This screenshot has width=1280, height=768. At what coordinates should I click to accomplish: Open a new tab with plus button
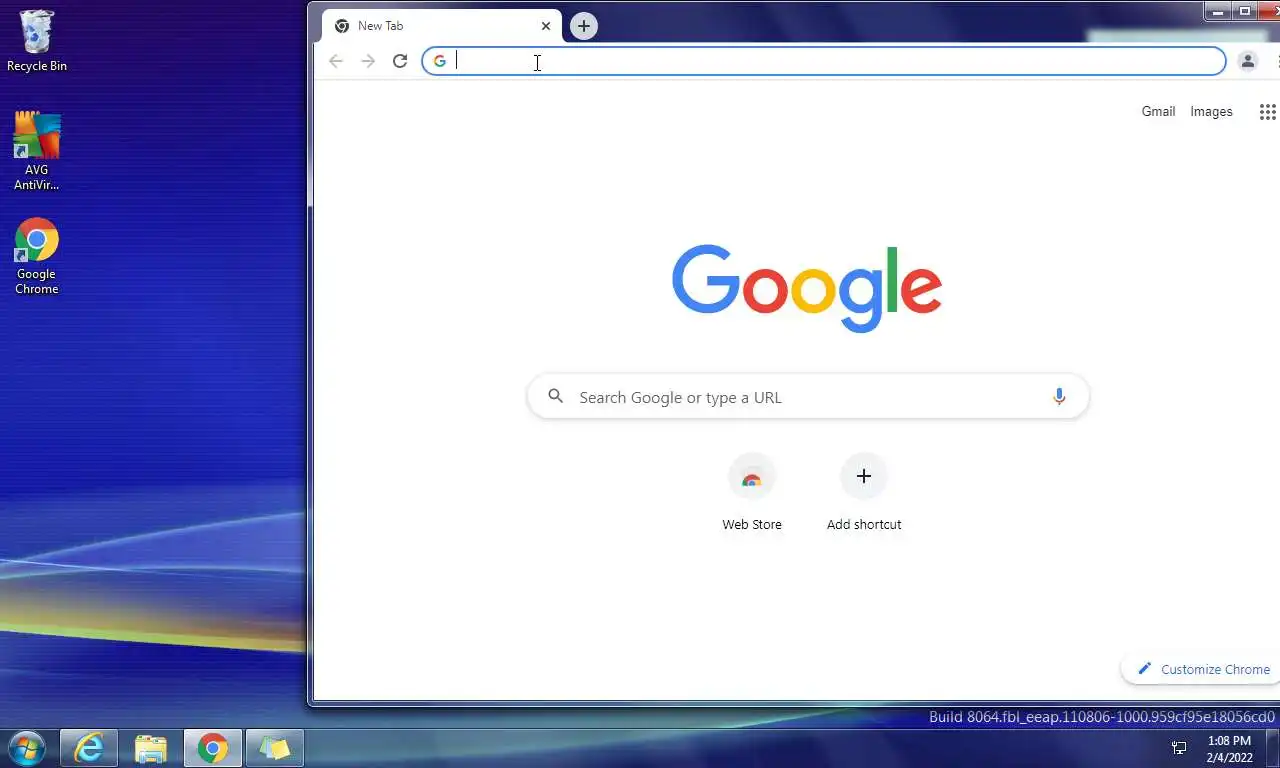[584, 26]
